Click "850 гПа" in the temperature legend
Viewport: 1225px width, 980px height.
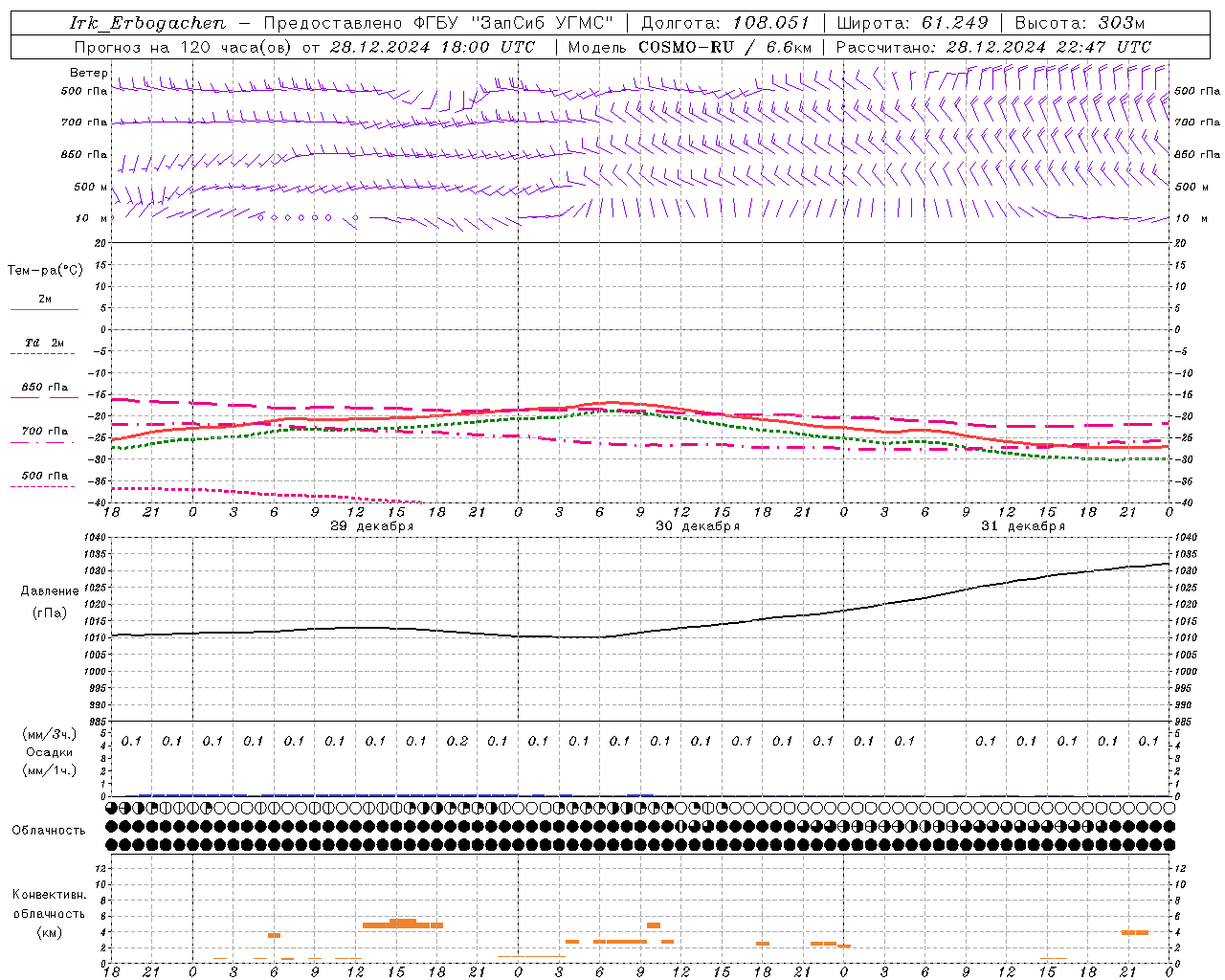[x=45, y=388]
